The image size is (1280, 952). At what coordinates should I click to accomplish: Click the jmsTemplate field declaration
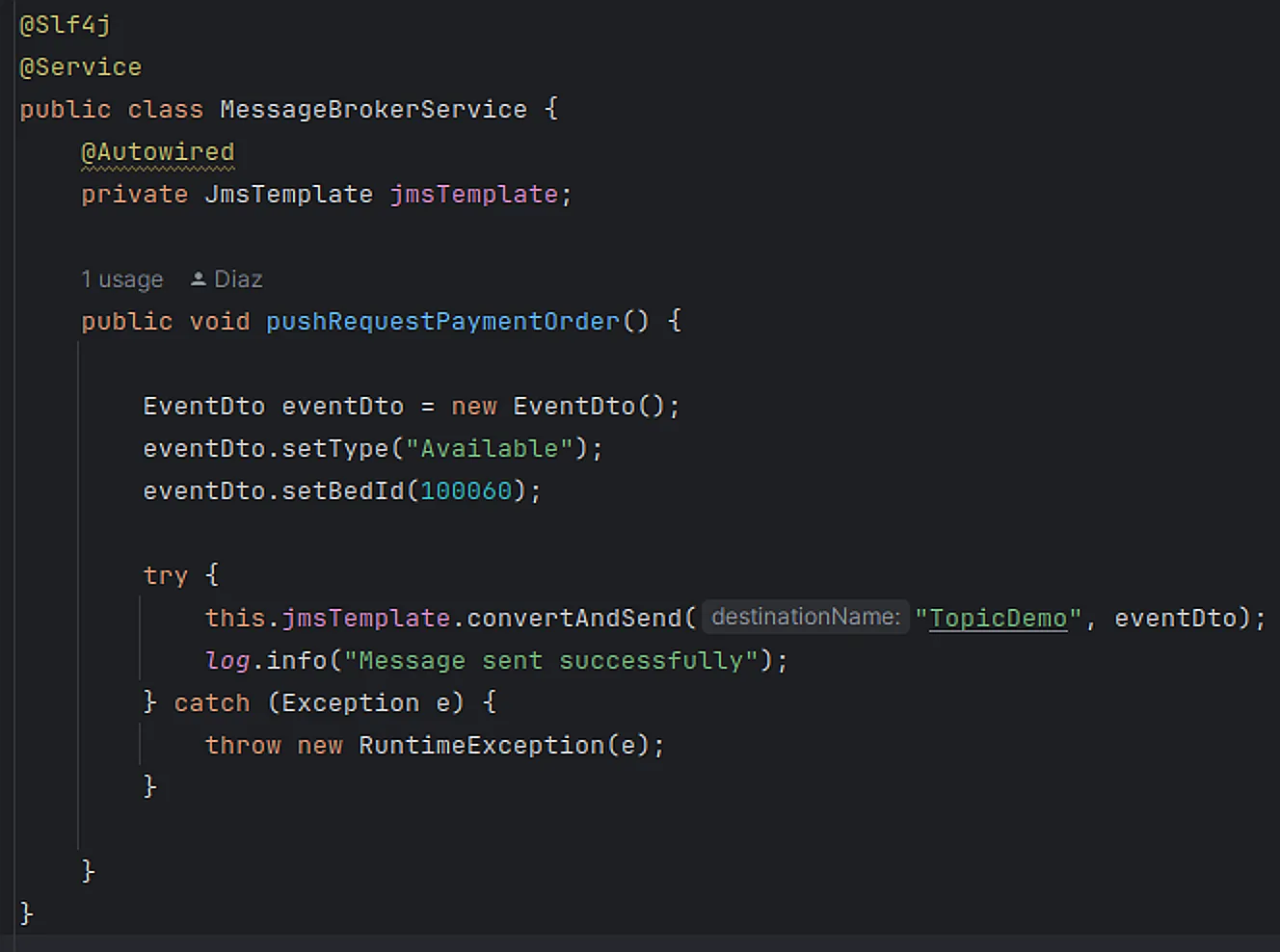tap(473, 195)
